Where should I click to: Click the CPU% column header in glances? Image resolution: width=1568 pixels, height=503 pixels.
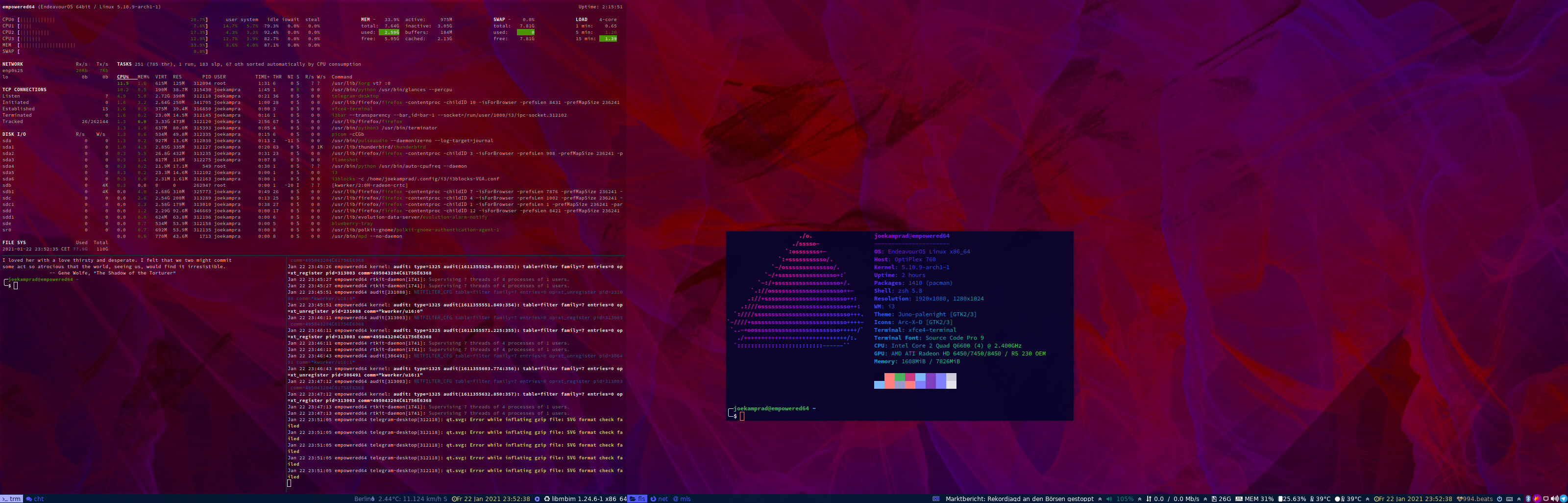point(123,77)
